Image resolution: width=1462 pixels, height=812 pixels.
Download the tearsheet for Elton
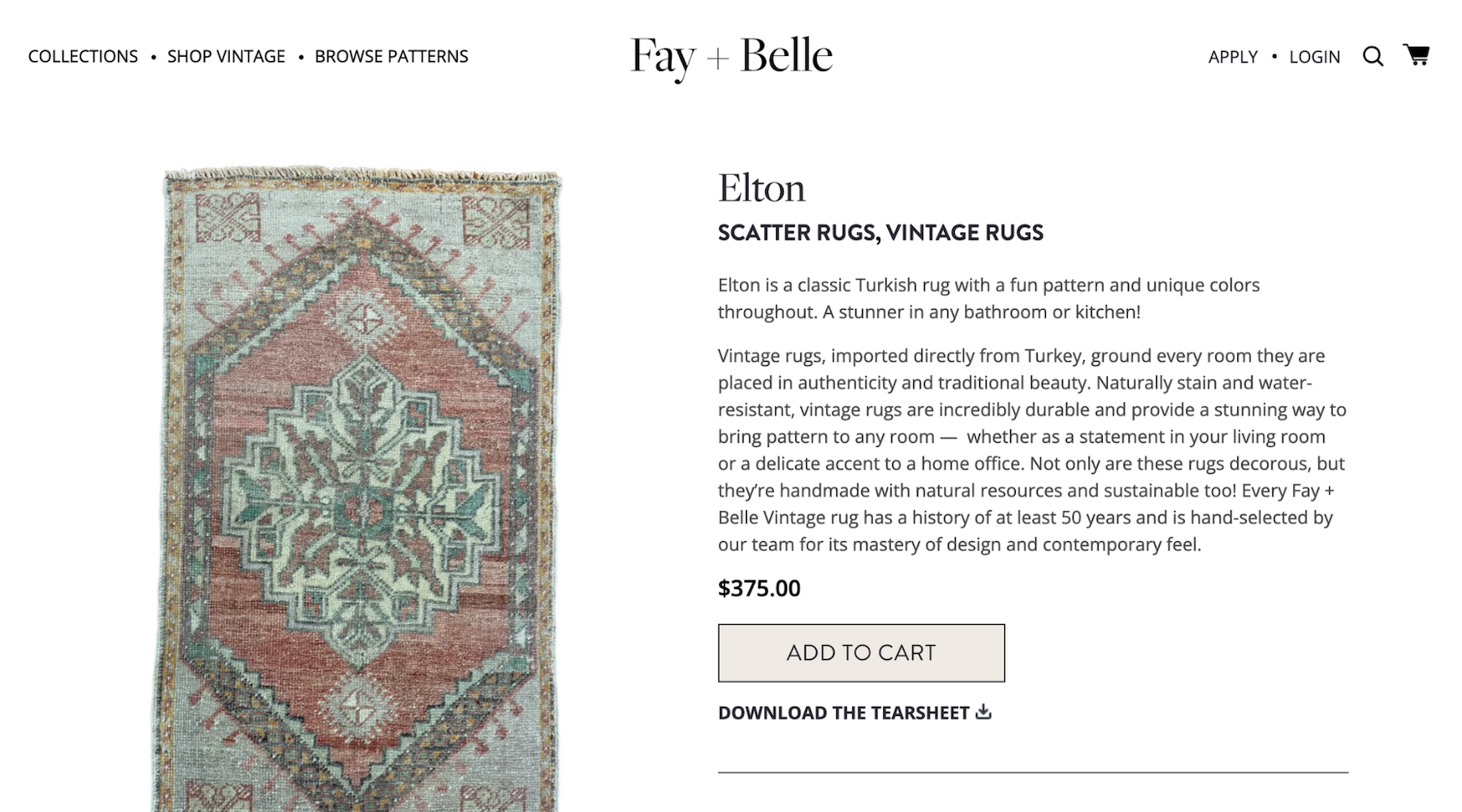843,712
